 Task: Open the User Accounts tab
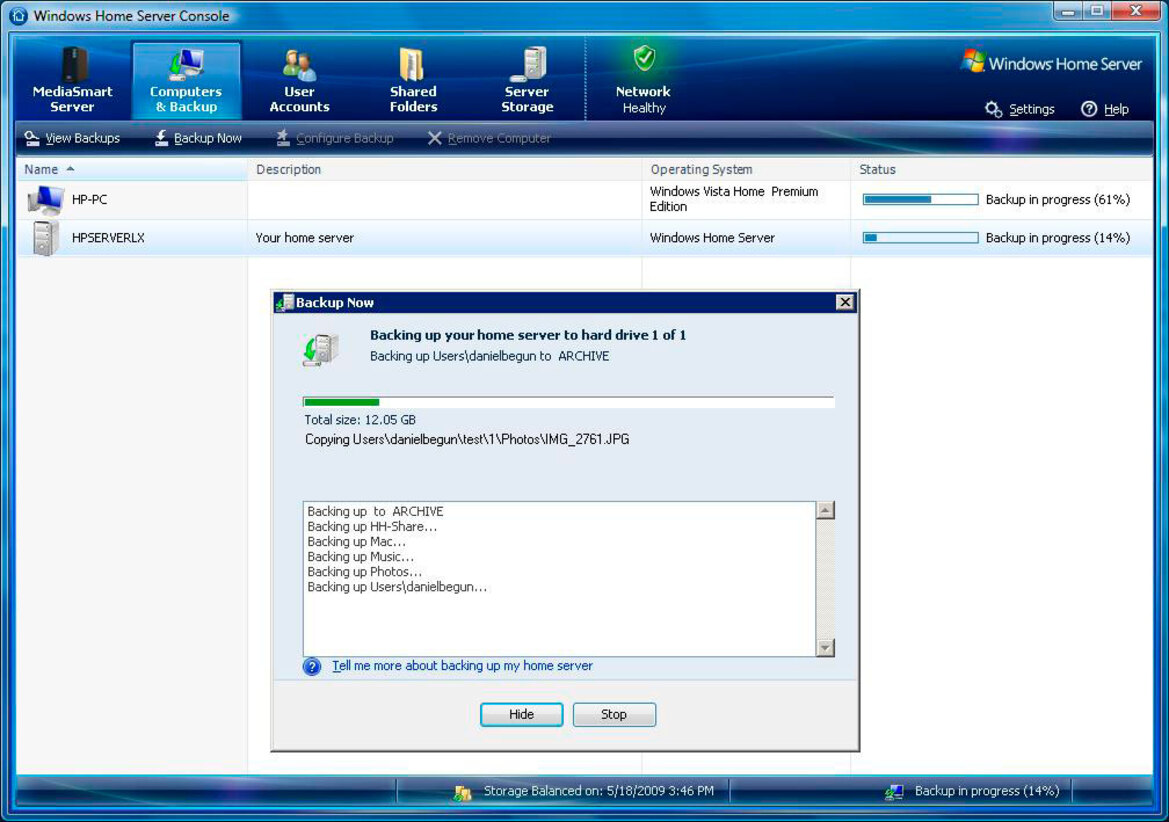(x=299, y=80)
